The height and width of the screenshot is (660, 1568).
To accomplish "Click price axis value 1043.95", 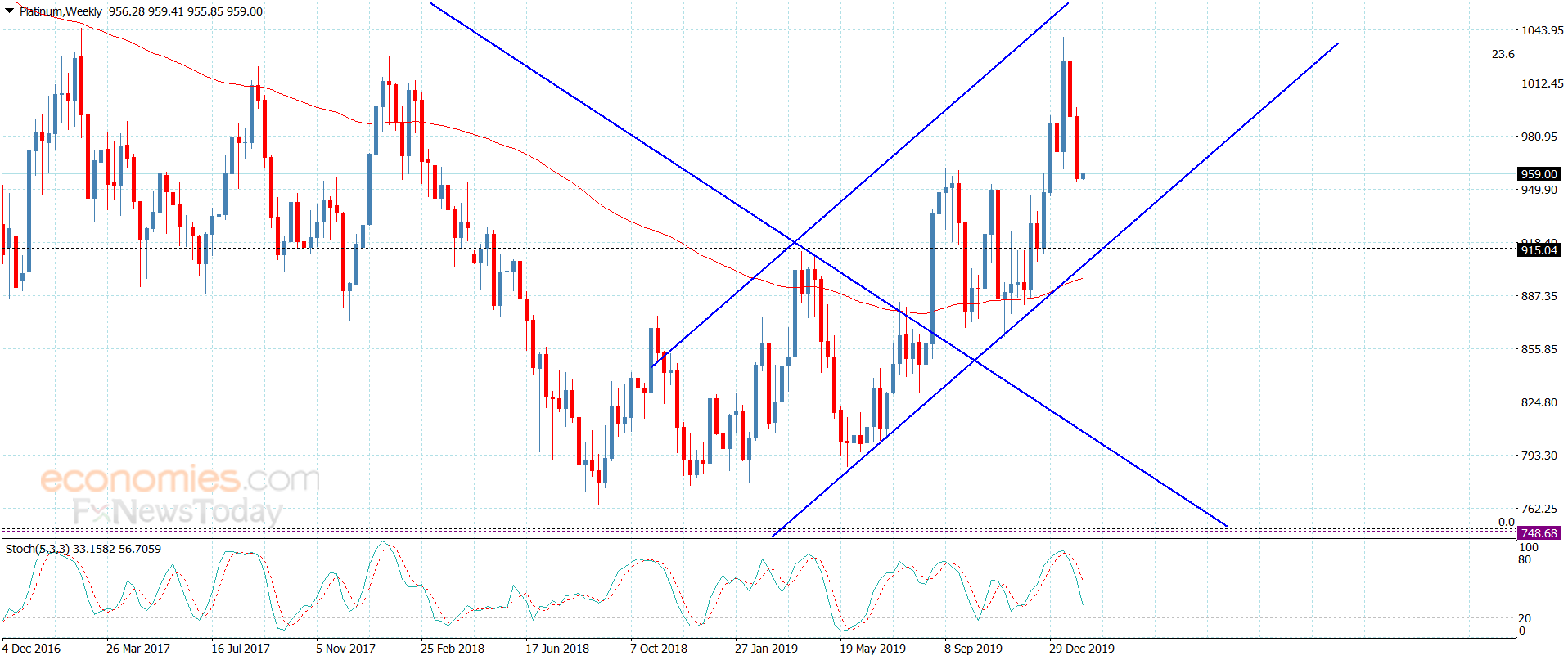I will pyautogui.click(x=1542, y=30).
